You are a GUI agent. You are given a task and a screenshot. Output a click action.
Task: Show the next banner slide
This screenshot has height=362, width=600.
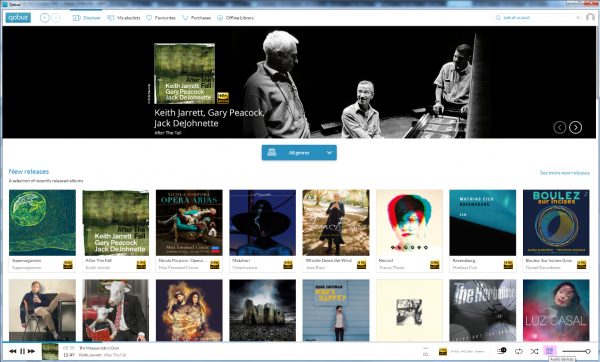tap(576, 127)
